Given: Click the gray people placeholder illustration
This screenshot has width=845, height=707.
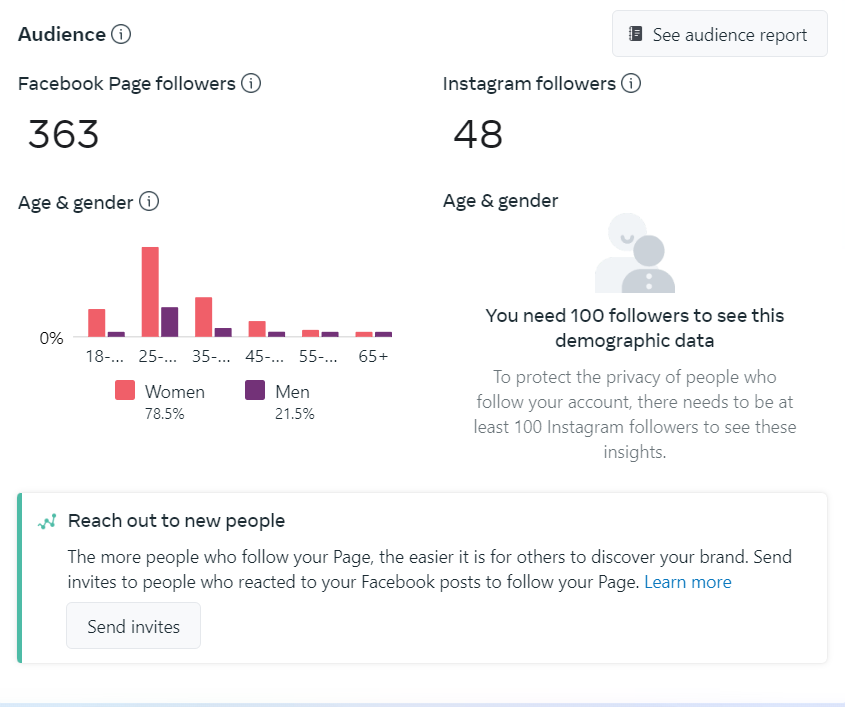Looking at the screenshot, I should [634, 253].
